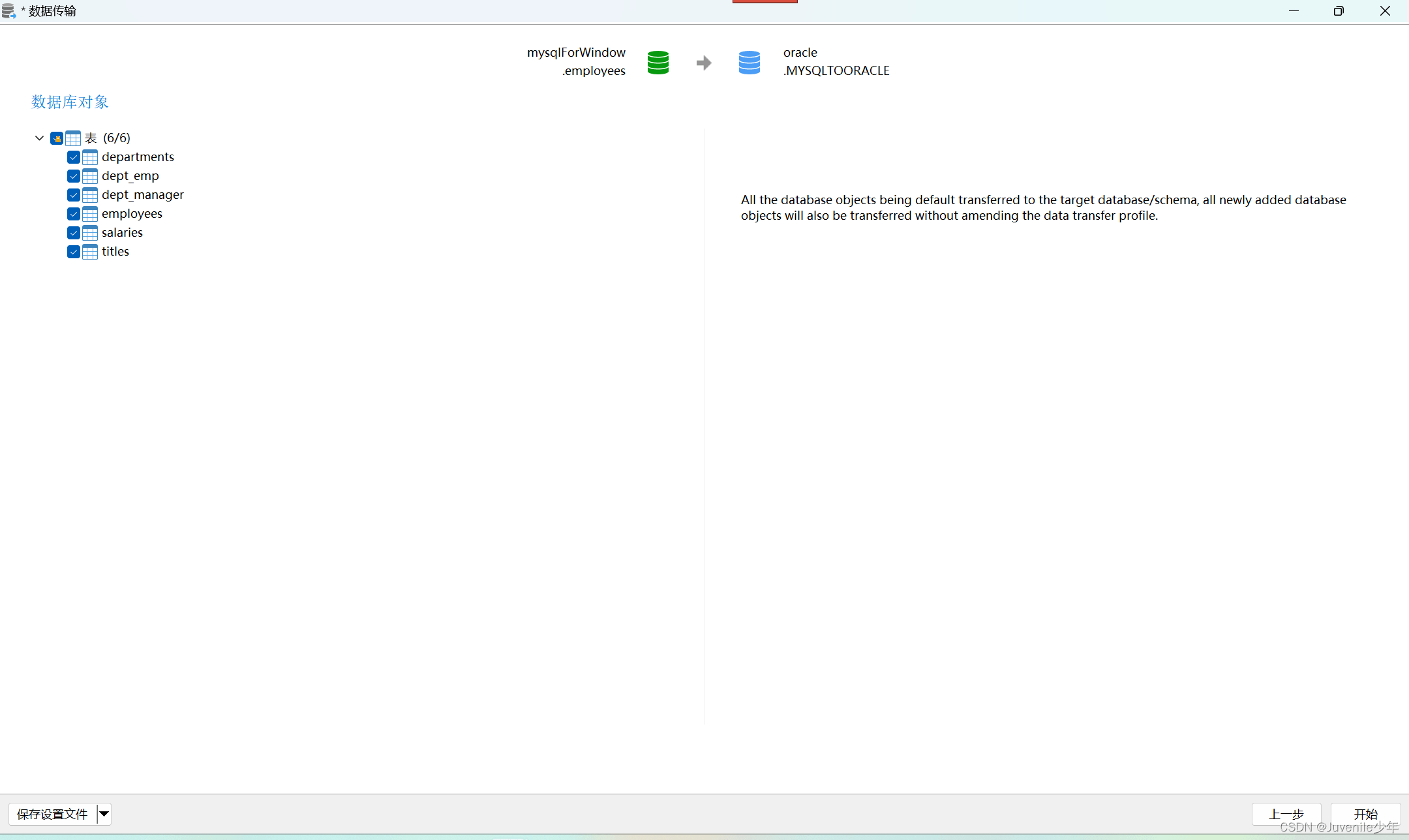The width and height of the screenshot is (1409, 840).
Task: Uncheck the departments table checkbox
Action: (74, 157)
